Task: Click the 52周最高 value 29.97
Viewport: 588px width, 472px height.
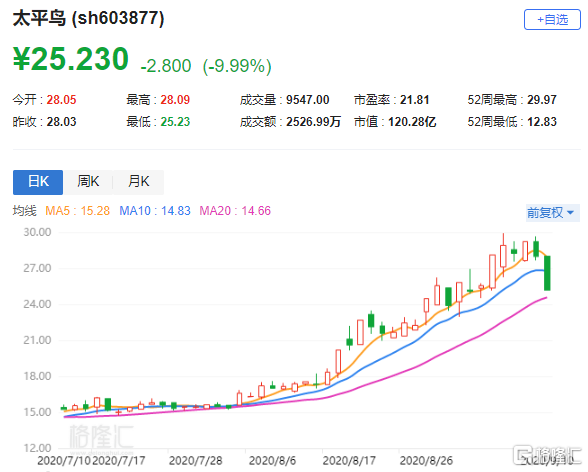Action: [x=542, y=100]
